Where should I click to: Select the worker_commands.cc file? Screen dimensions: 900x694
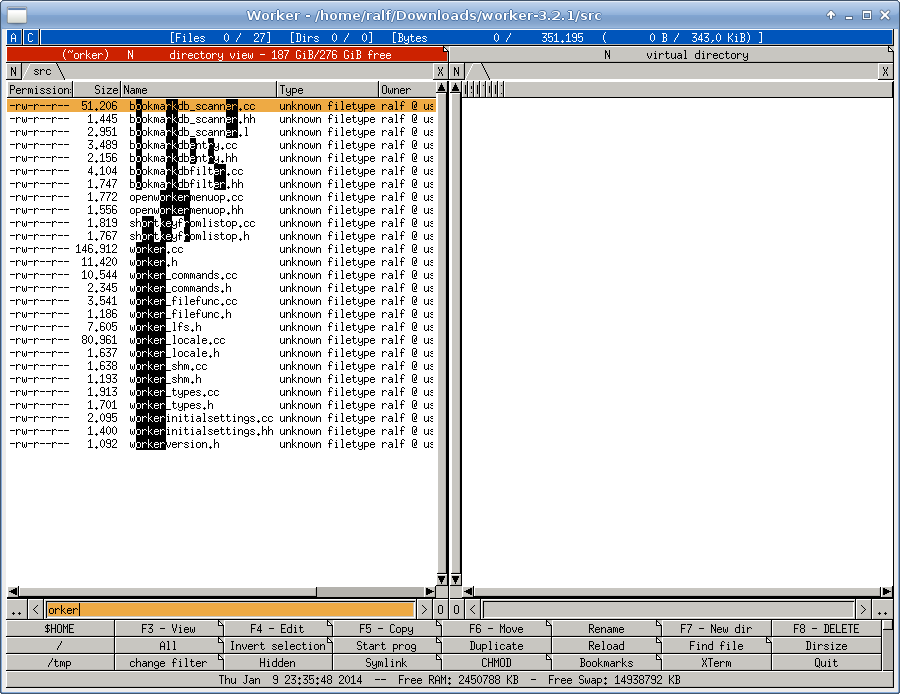(184, 275)
